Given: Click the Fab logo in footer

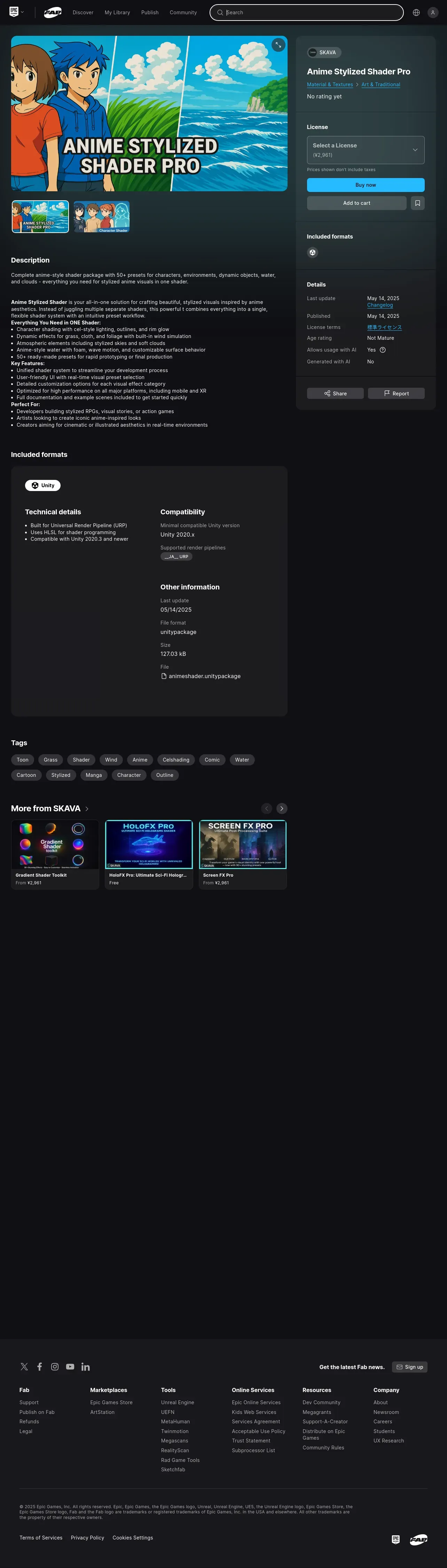Looking at the screenshot, I should coord(418,1539).
